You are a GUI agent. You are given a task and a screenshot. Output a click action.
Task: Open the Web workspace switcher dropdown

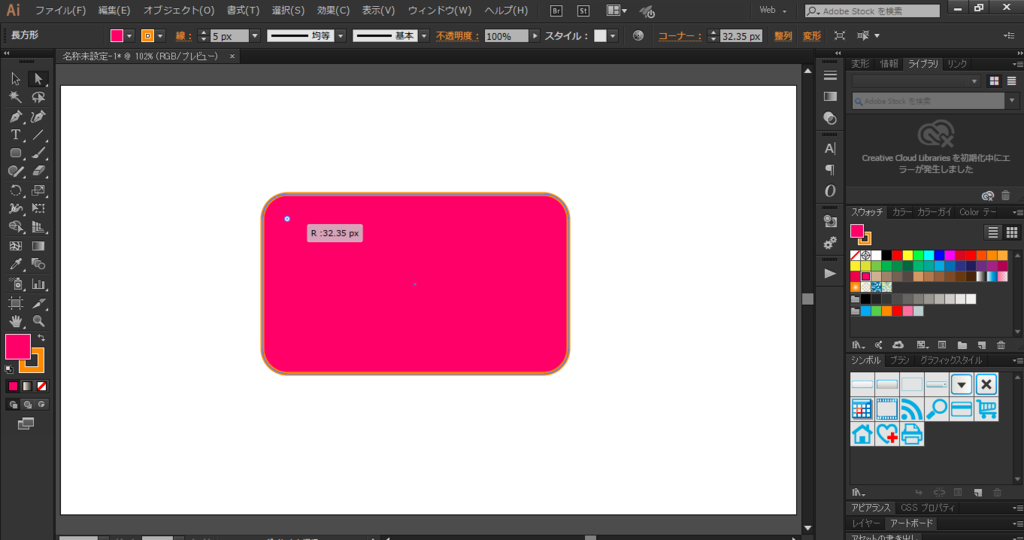pos(773,10)
